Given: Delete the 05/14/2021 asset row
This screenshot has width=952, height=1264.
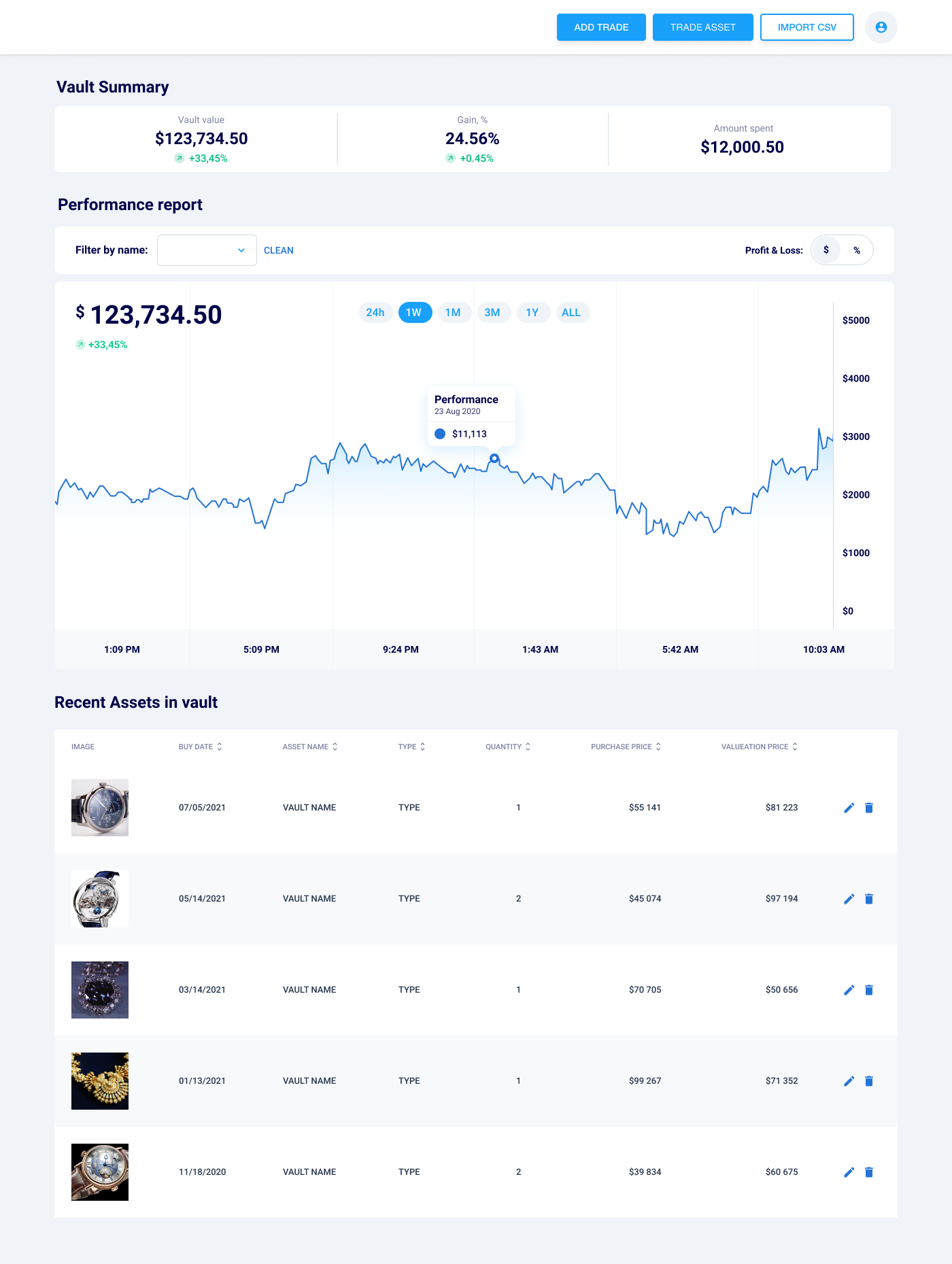Looking at the screenshot, I should 869,899.
